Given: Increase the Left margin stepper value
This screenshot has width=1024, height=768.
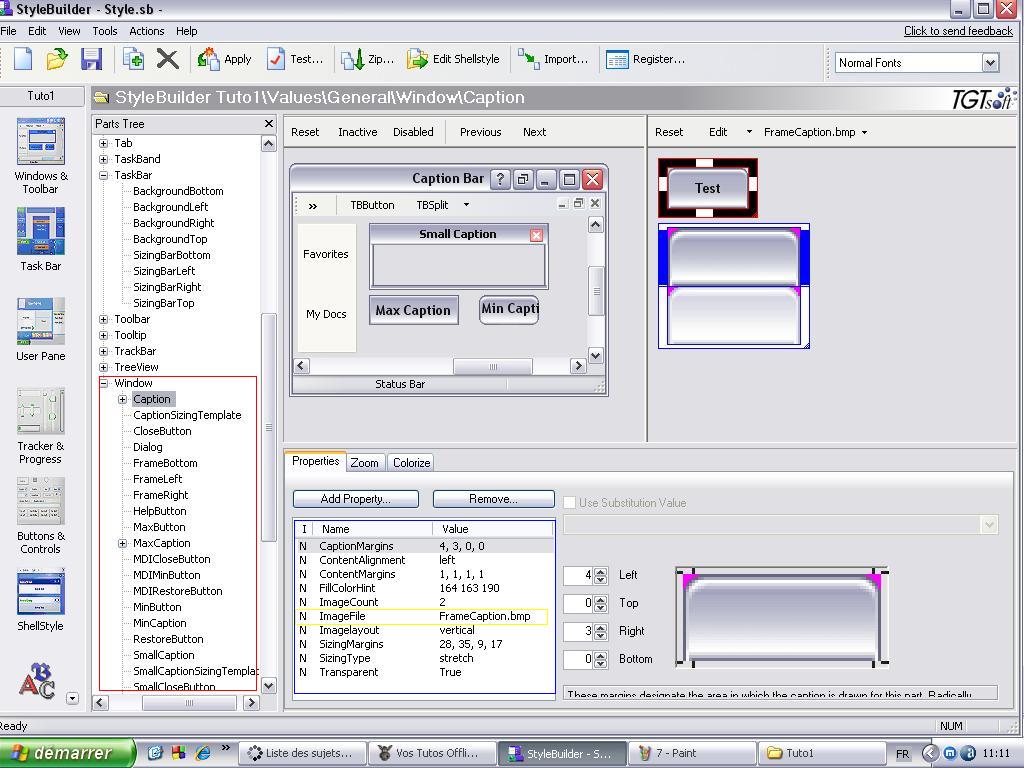Looking at the screenshot, I should pyautogui.click(x=600, y=571).
